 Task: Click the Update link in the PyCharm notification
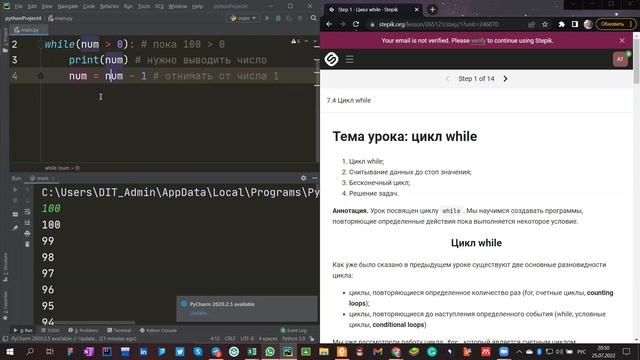coord(198,313)
